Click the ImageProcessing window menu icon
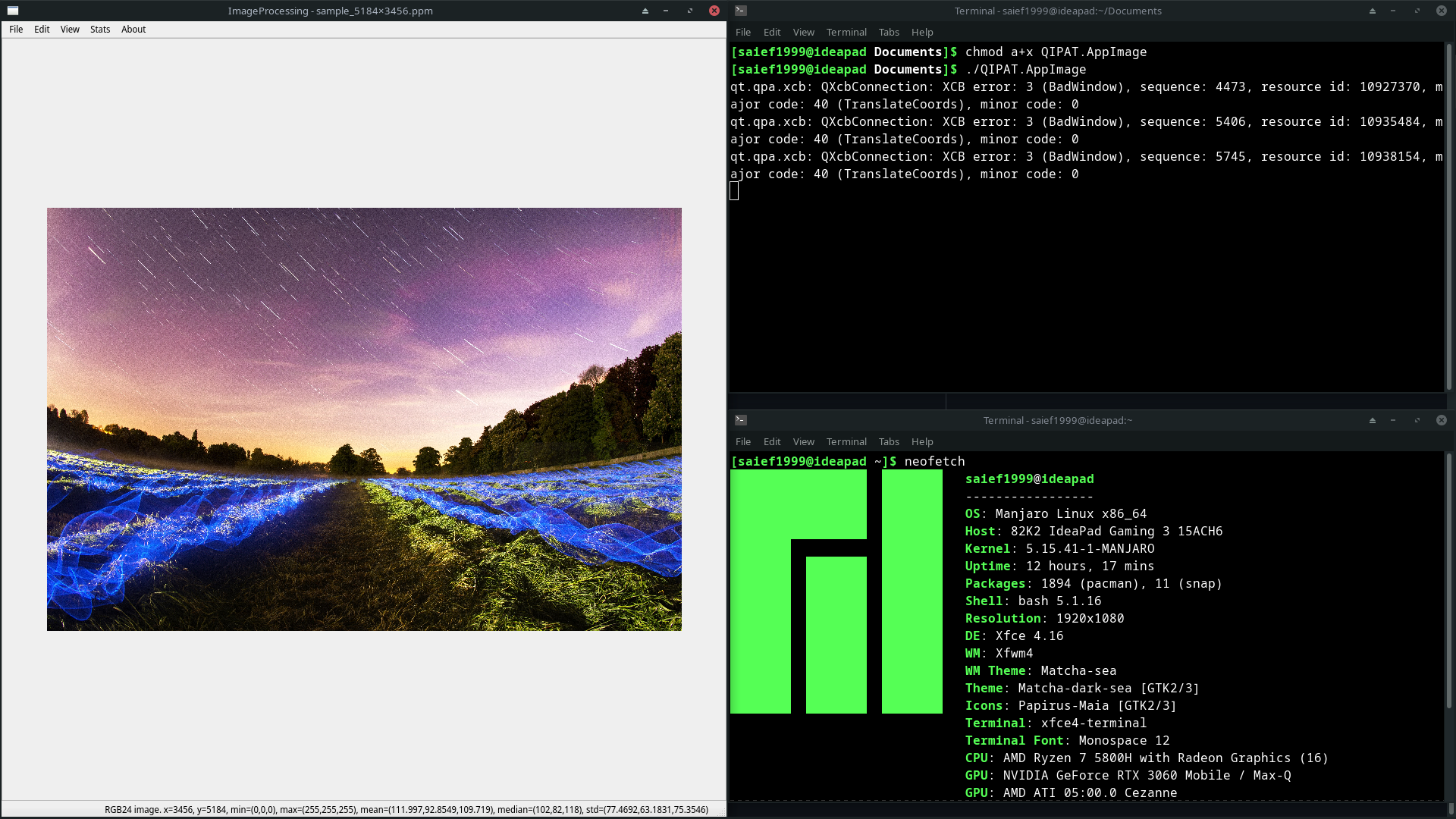This screenshot has height=819, width=1456. point(13,11)
